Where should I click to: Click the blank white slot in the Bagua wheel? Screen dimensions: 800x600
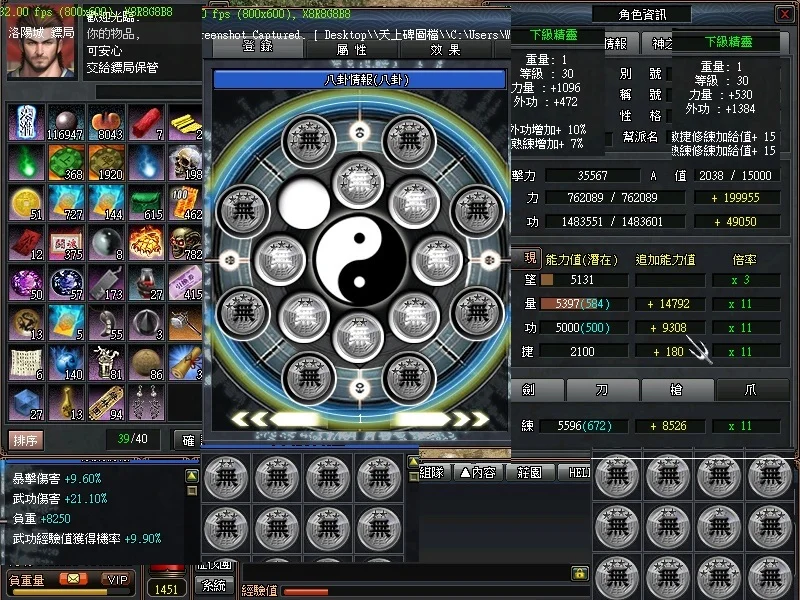[304, 204]
